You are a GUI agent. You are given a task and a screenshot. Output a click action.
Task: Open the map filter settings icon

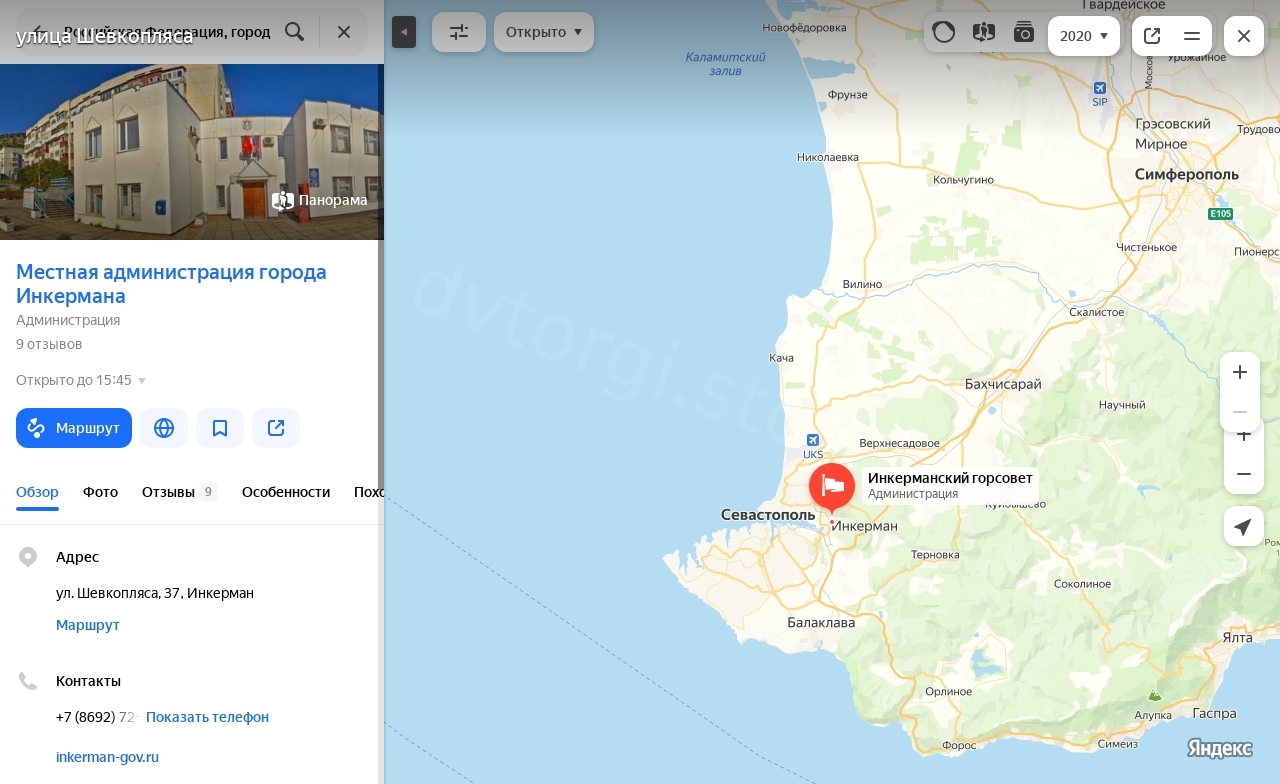coord(459,32)
